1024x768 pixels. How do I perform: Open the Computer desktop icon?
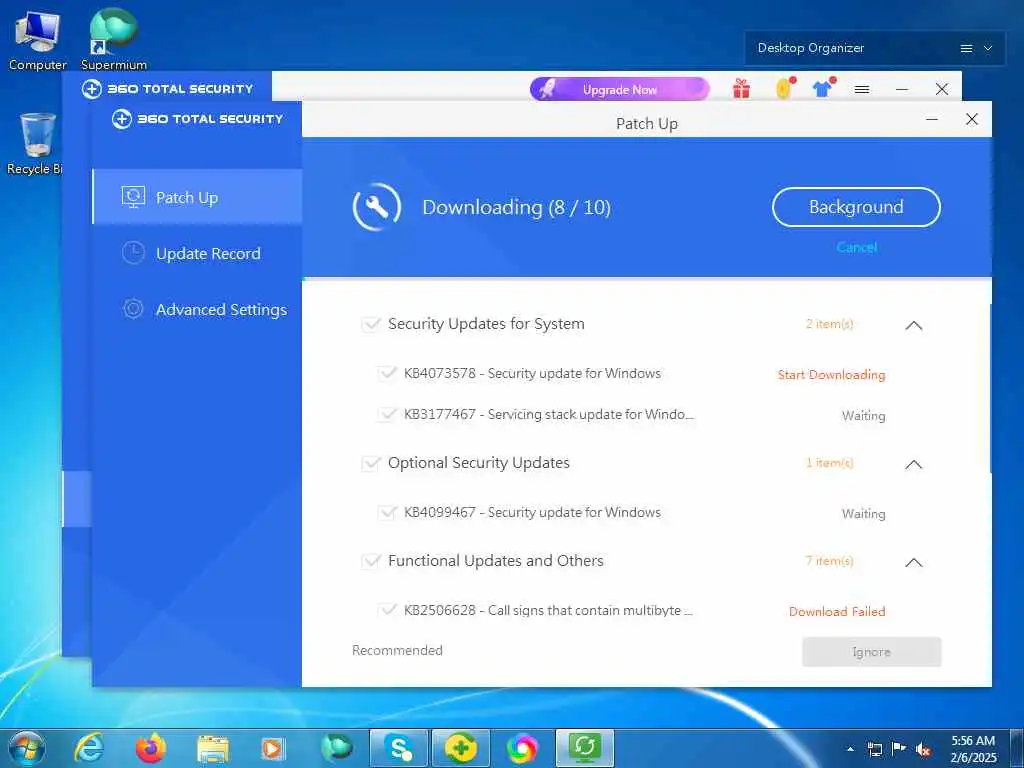[x=37, y=40]
